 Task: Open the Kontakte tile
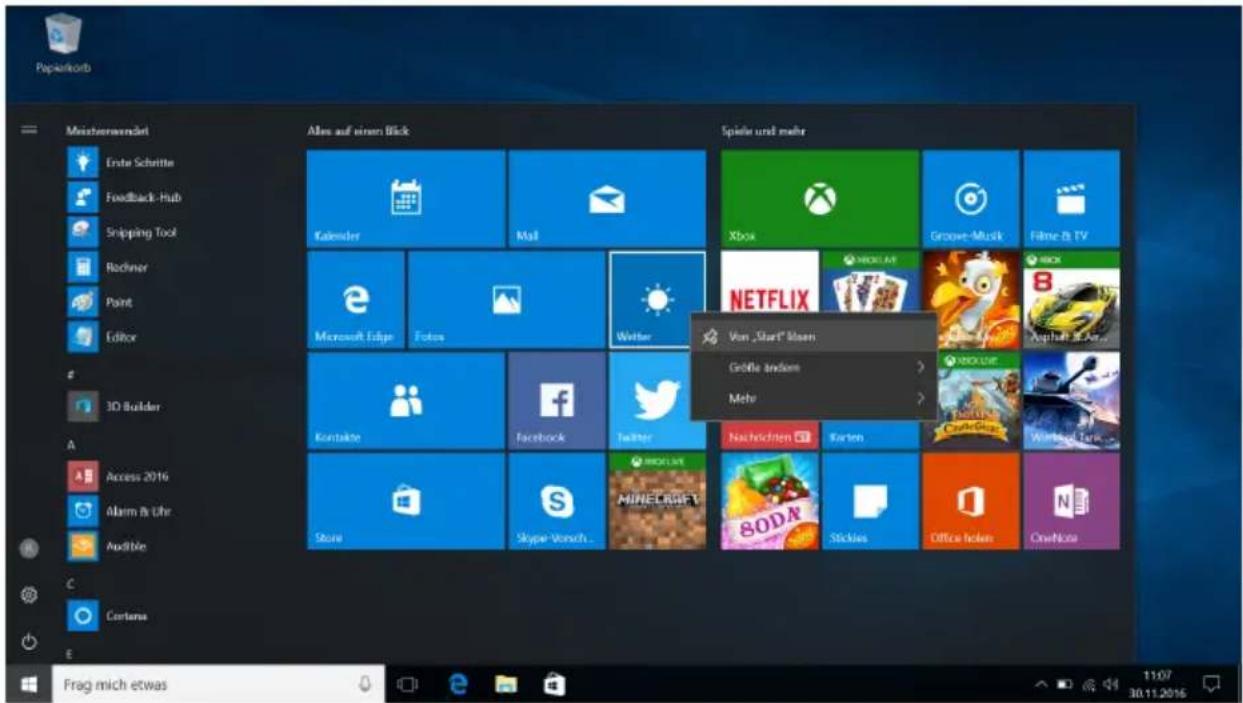(x=405, y=400)
